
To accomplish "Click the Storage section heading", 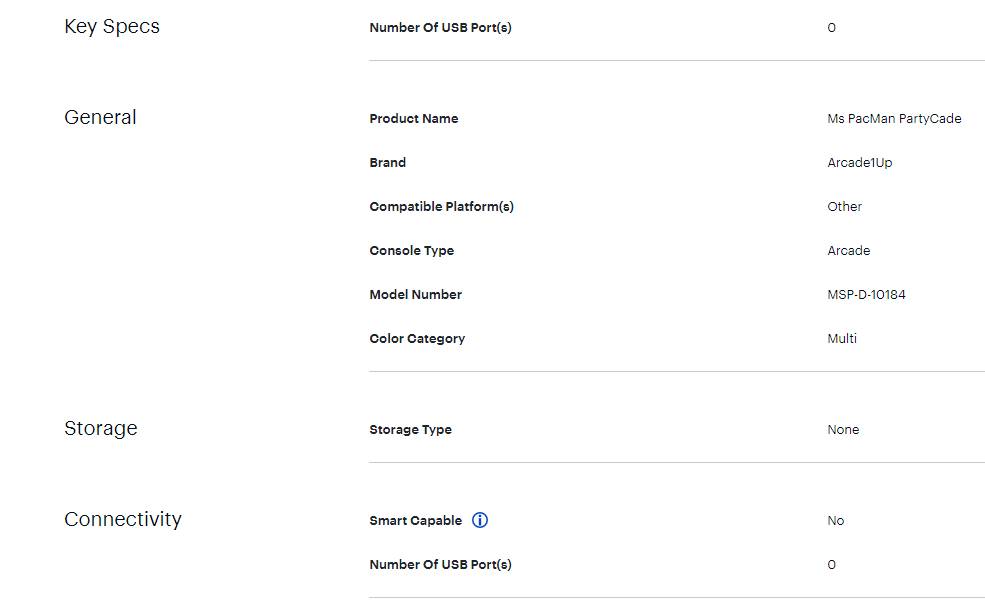I will [101, 429].
